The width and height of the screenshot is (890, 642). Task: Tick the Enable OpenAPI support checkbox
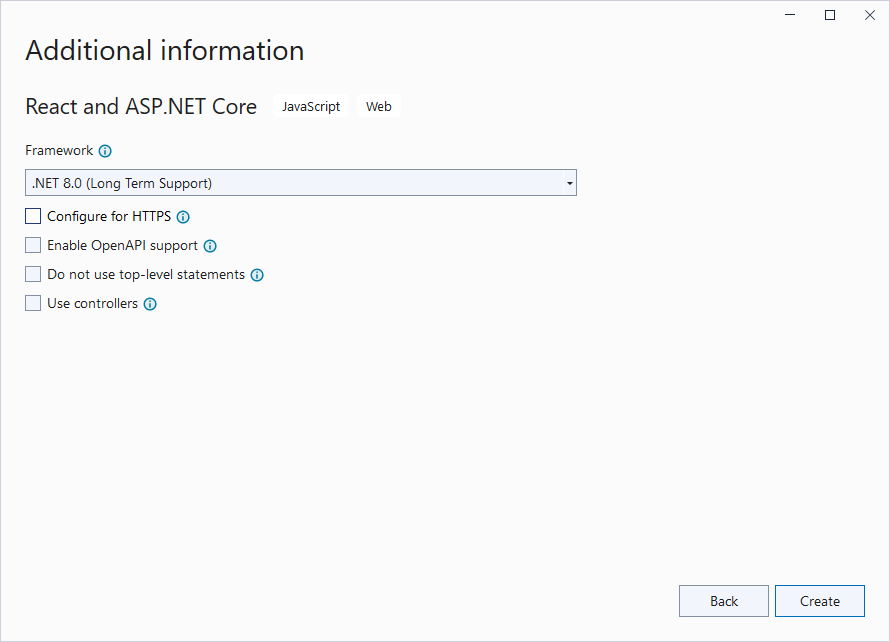[33, 245]
